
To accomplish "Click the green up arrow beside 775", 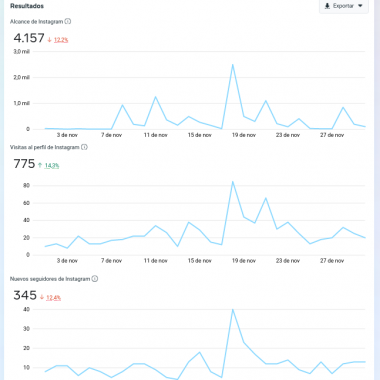I will pyautogui.click(x=40, y=165).
